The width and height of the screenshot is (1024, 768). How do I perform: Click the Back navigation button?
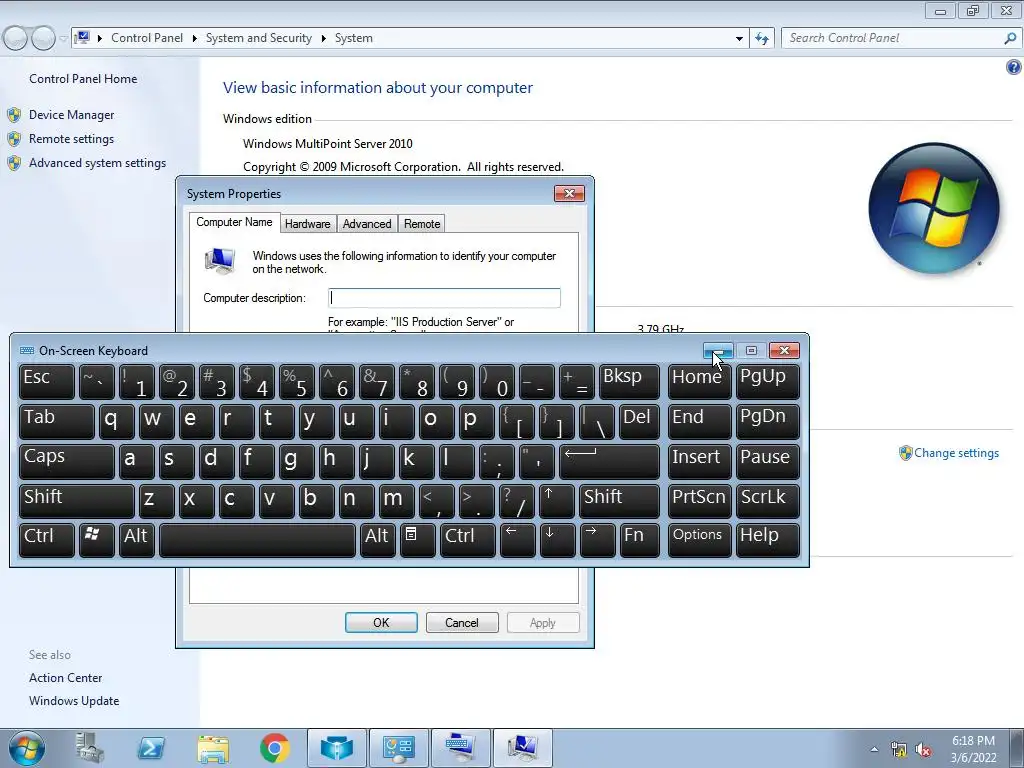(x=15, y=39)
